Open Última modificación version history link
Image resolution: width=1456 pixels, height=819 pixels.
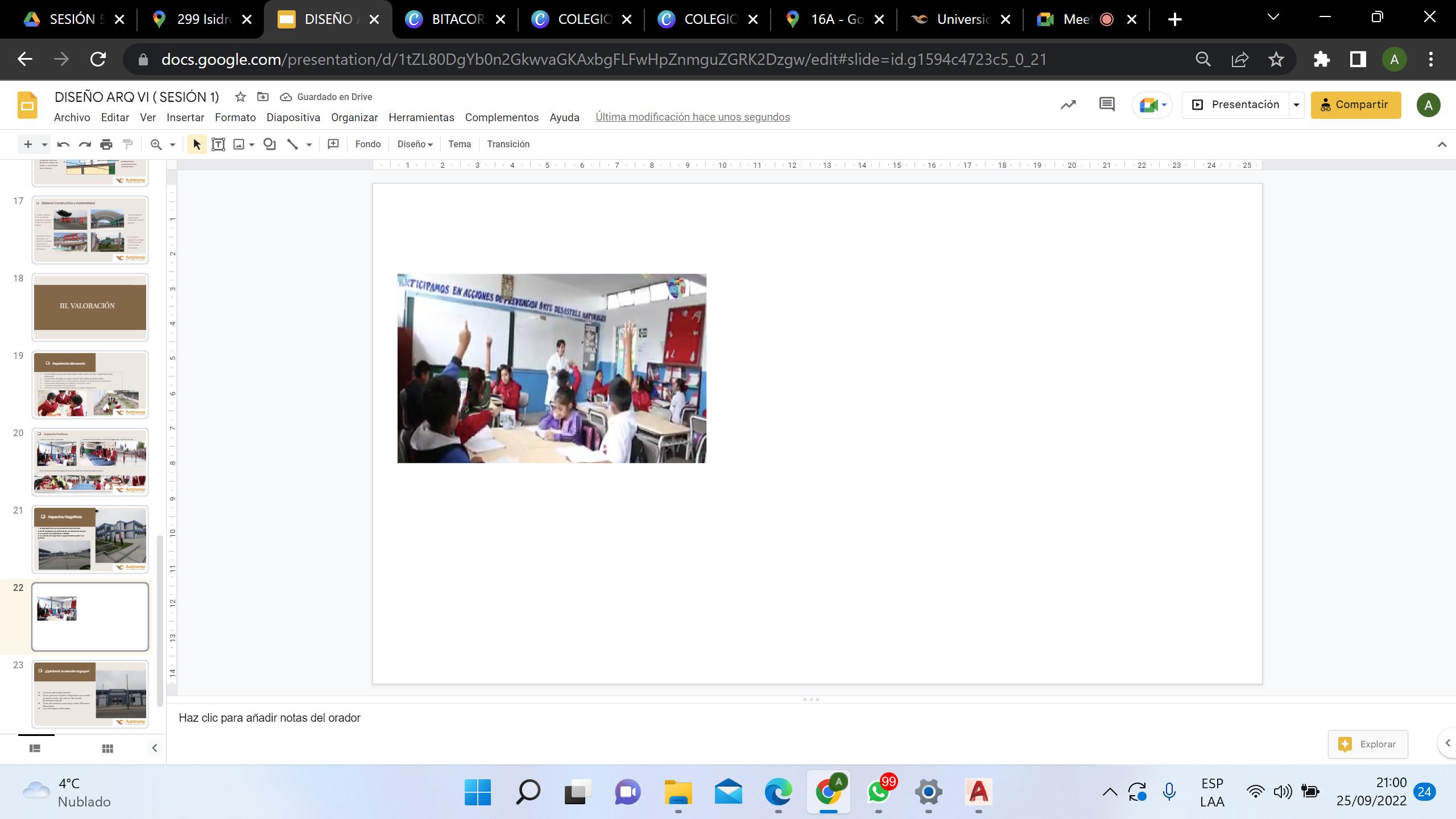(692, 117)
